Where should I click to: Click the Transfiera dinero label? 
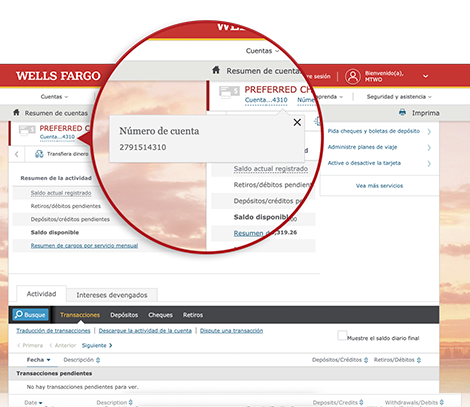[x=68, y=154]
